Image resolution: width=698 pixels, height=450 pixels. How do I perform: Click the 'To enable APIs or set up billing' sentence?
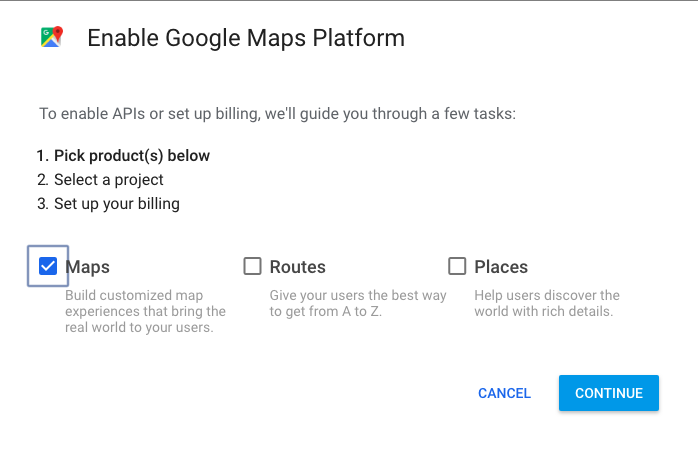[x=277, y=114]
